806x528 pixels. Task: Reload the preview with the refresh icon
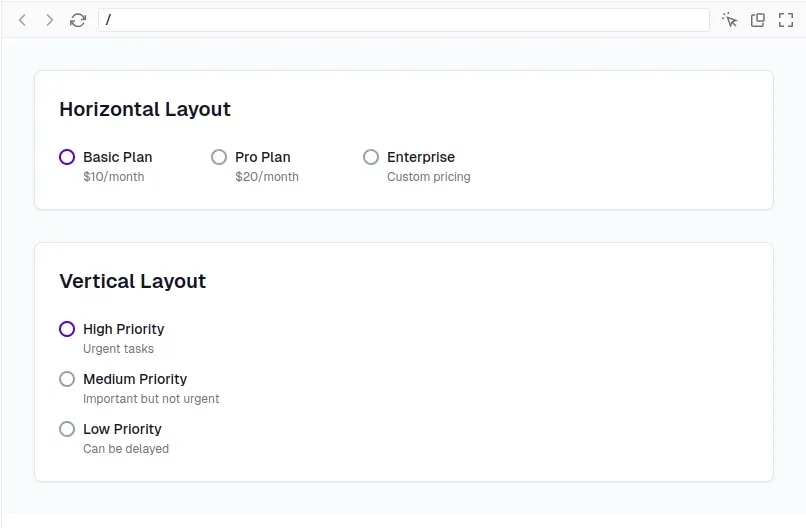pos(78,20)
